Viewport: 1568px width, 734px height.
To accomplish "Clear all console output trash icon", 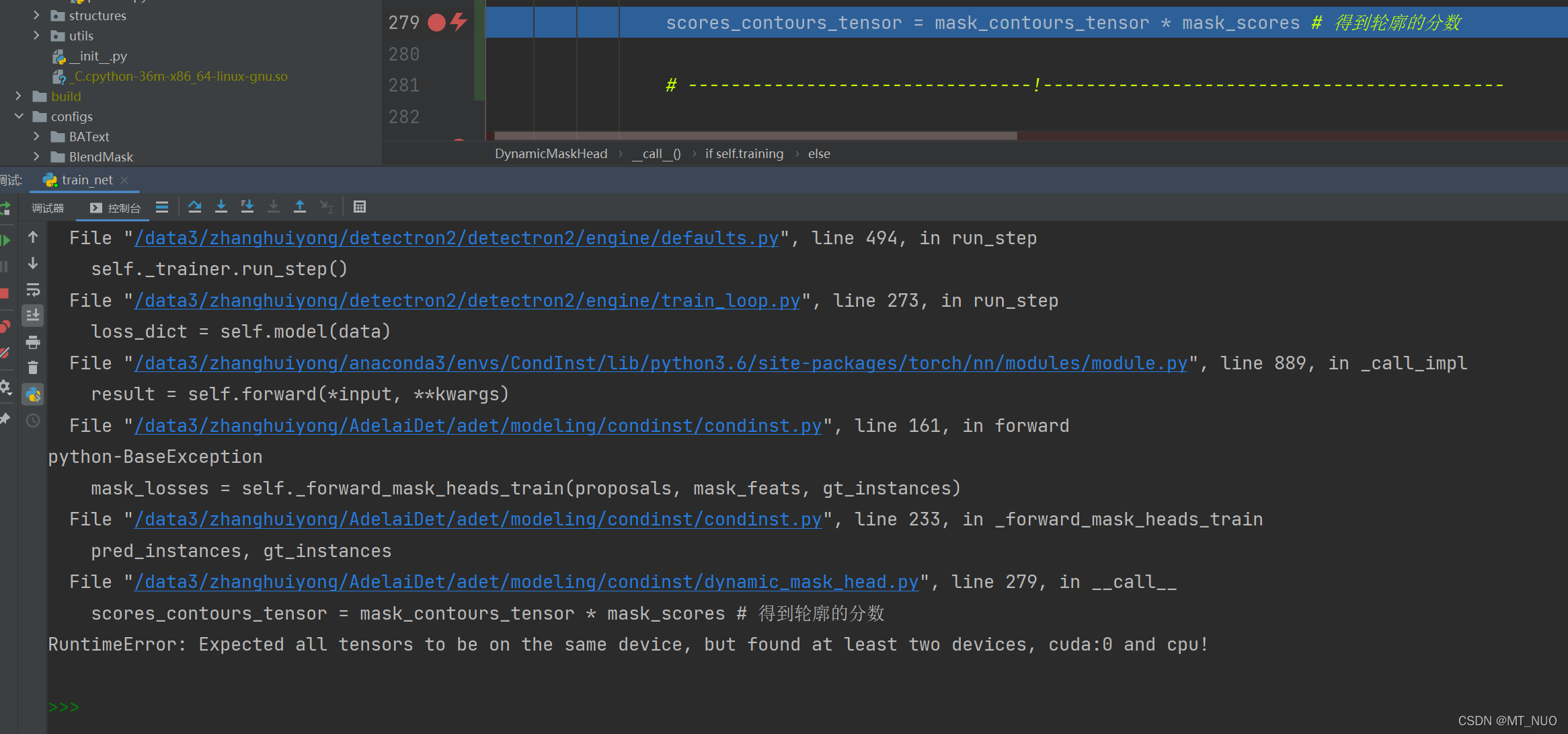I will tap(33, 367).
